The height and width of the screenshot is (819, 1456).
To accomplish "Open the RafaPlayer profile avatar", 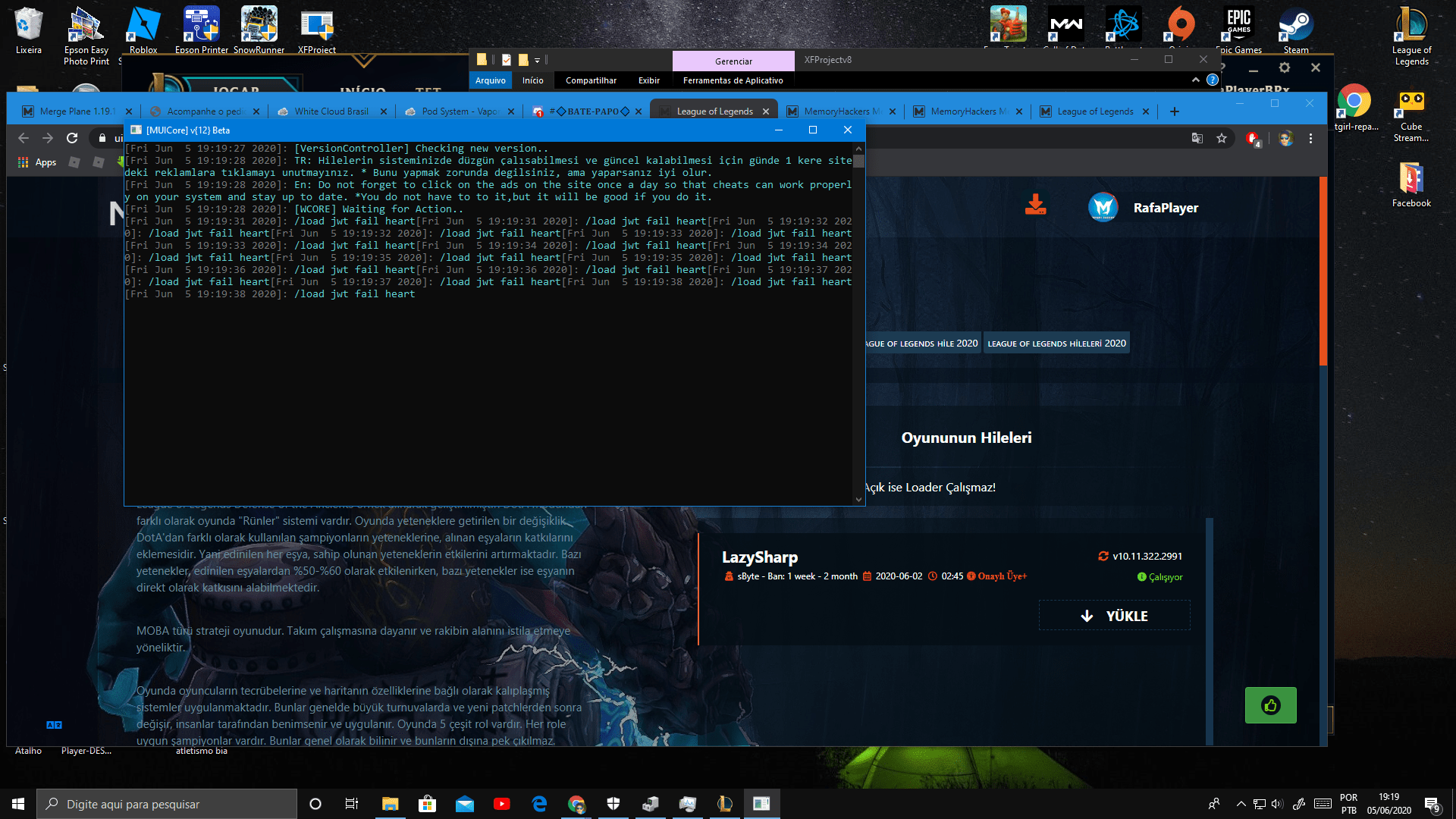I will [x=1103, y=207].
